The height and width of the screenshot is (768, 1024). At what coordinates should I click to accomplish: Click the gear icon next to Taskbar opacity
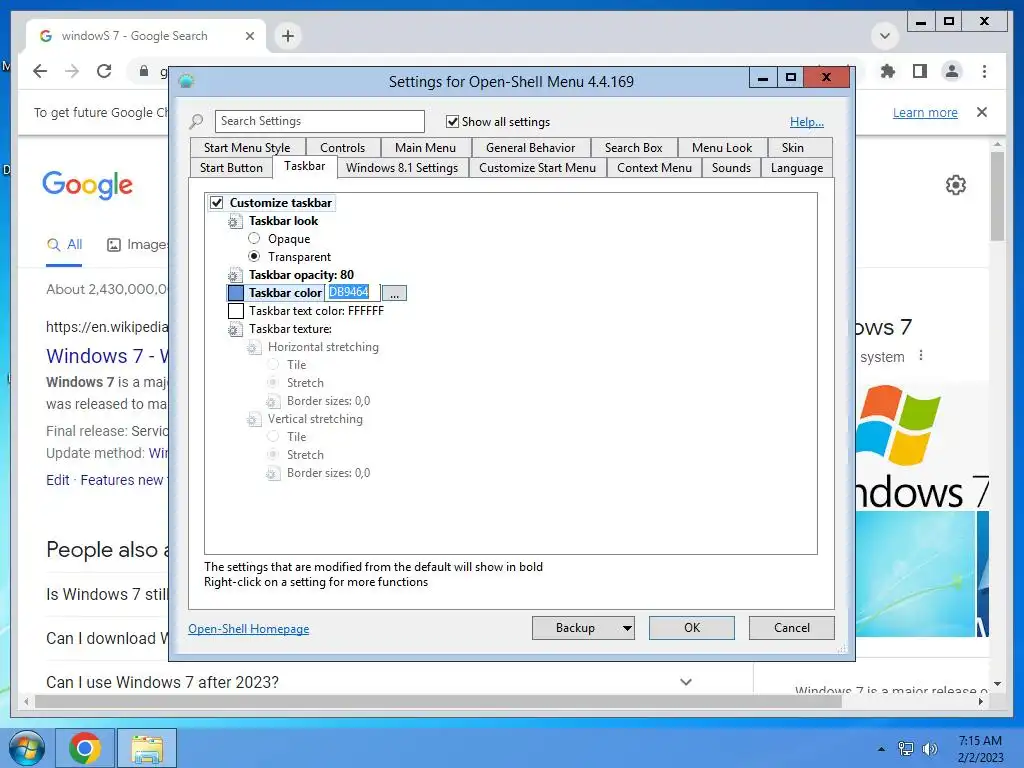click(x=234, y=275)
